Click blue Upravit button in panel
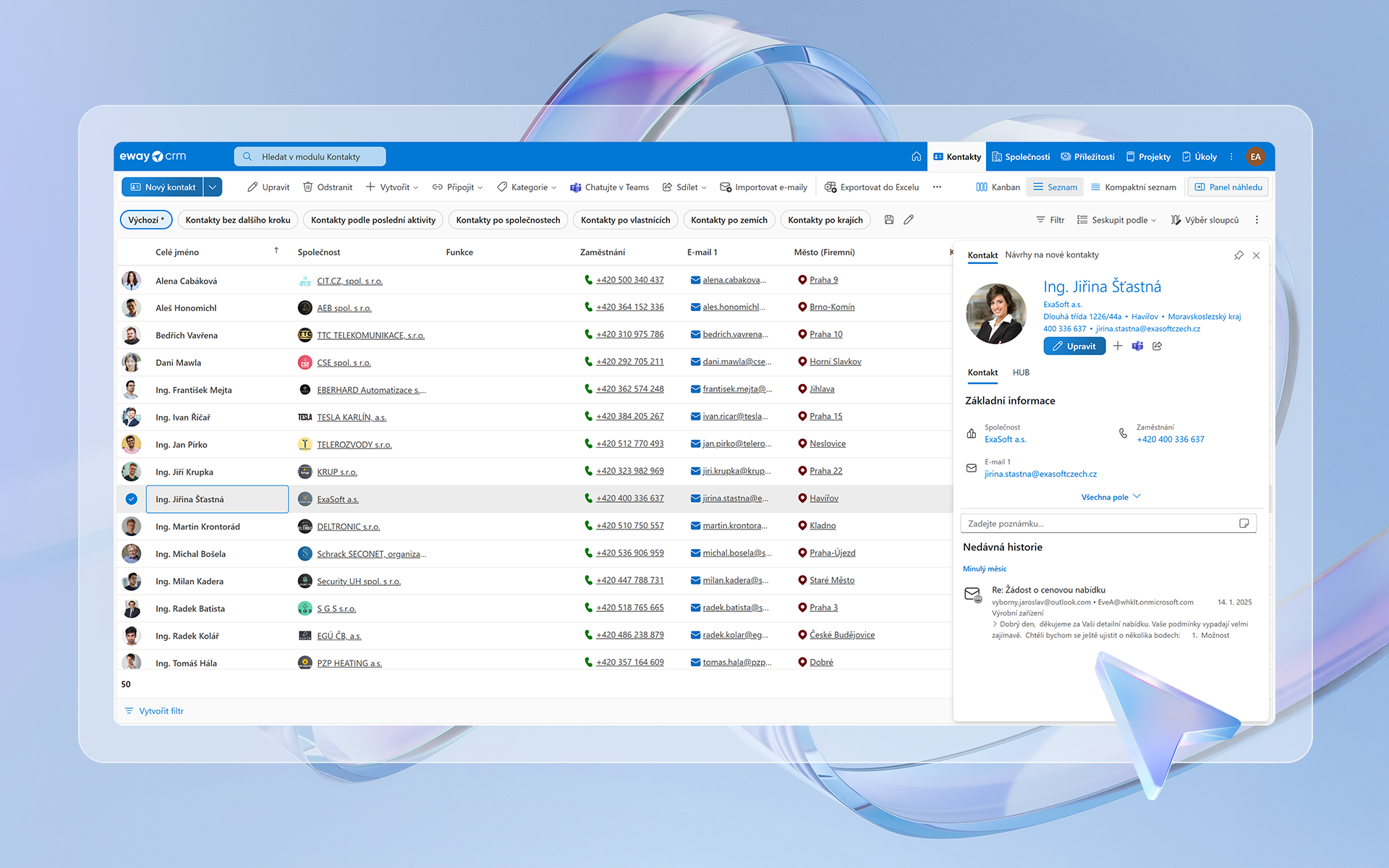This screenshot has height=868, width=1389. pyautogui.click(x=1074, y=346)
